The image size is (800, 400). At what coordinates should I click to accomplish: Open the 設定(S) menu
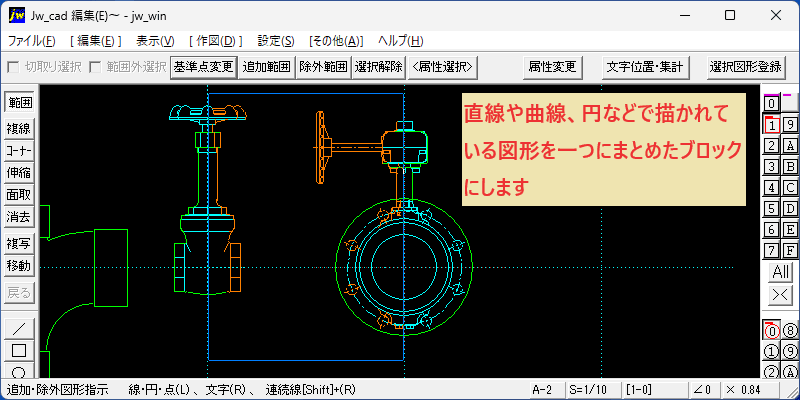tap(276, 41)
